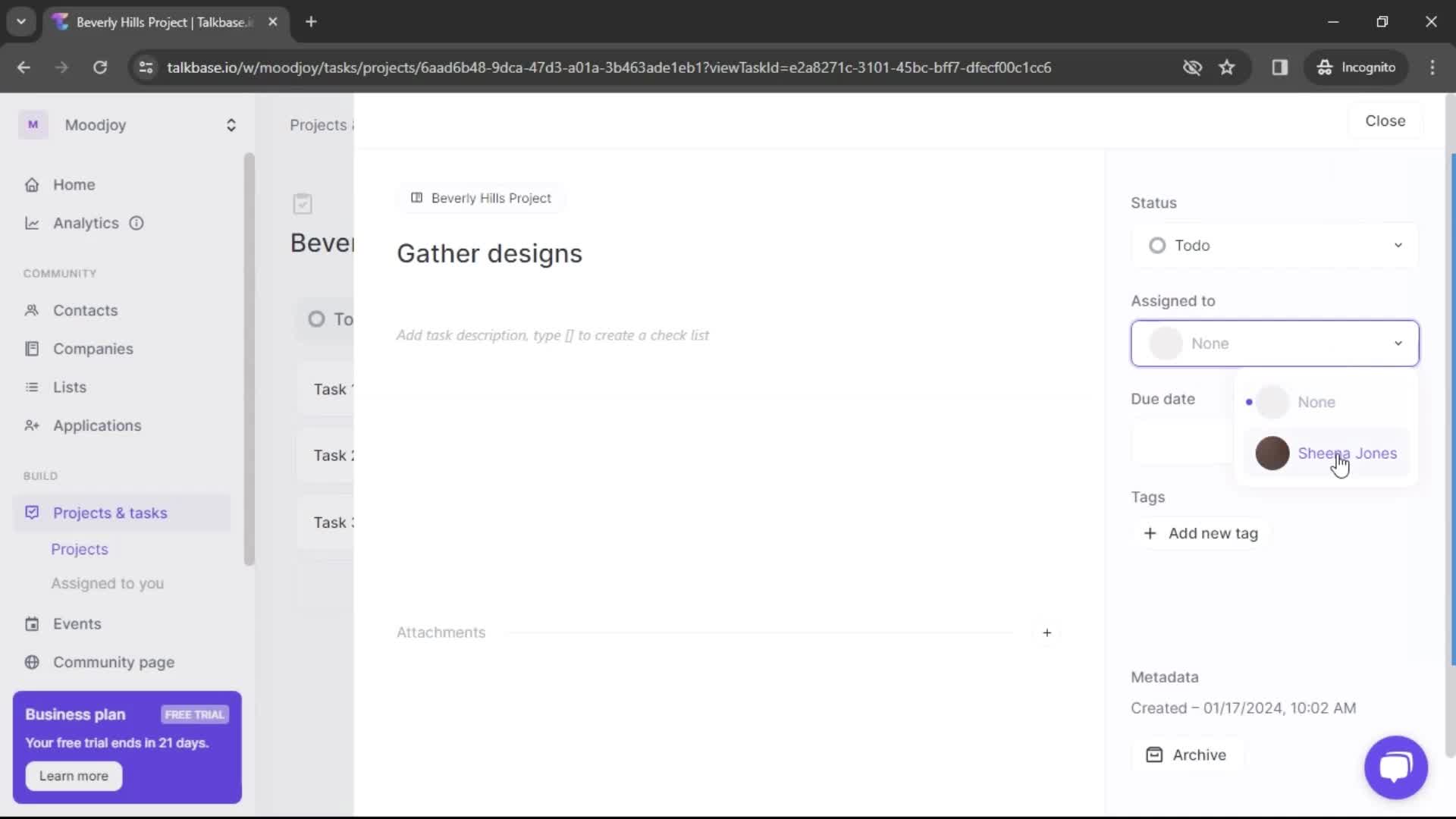Select the Contacts icon in sidebar
The image size is (1456, 819).
32,310
